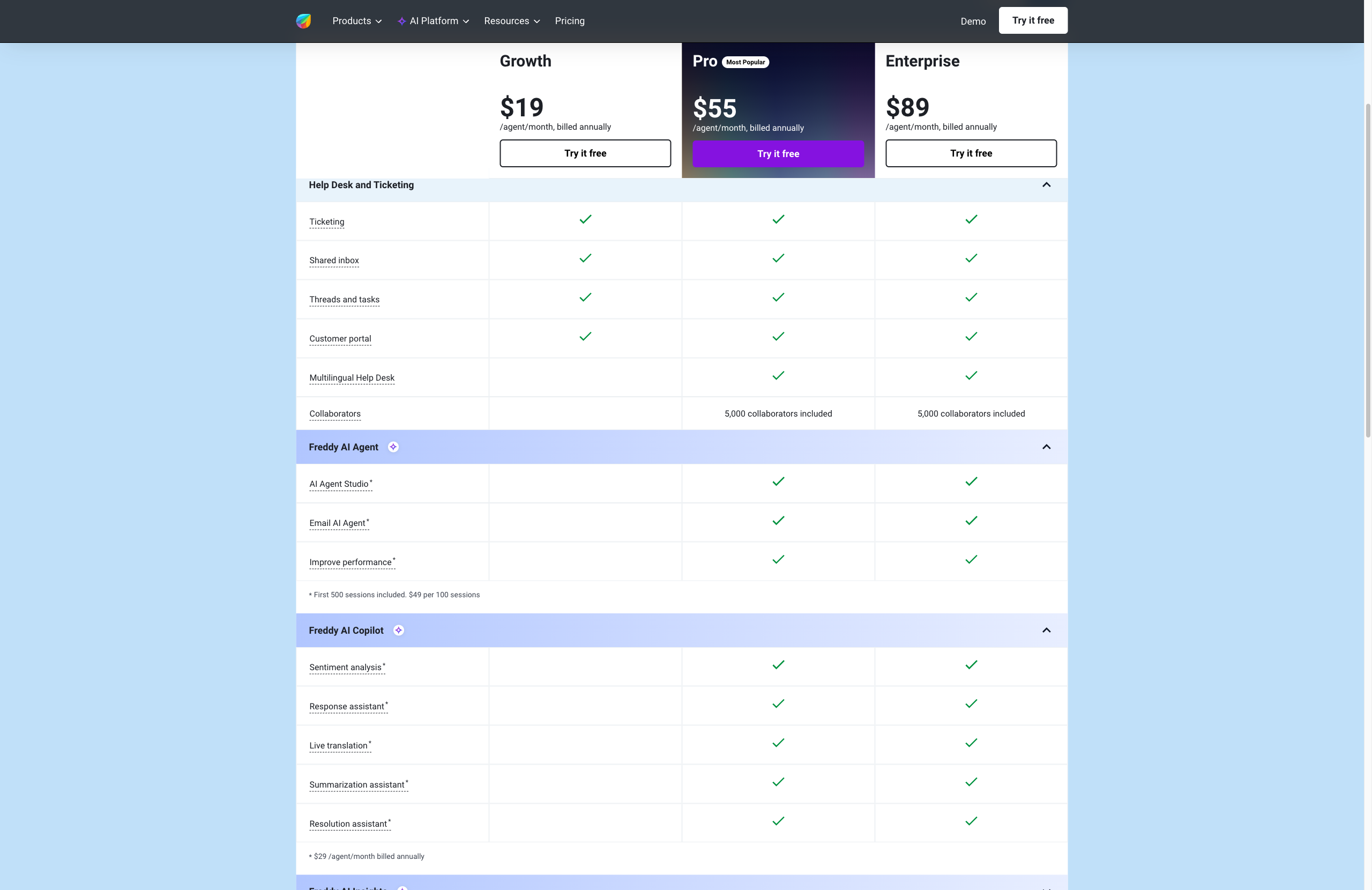Click the navbar Try it free button
This screenshot has width=1372, height=890.
[1033, 20]
